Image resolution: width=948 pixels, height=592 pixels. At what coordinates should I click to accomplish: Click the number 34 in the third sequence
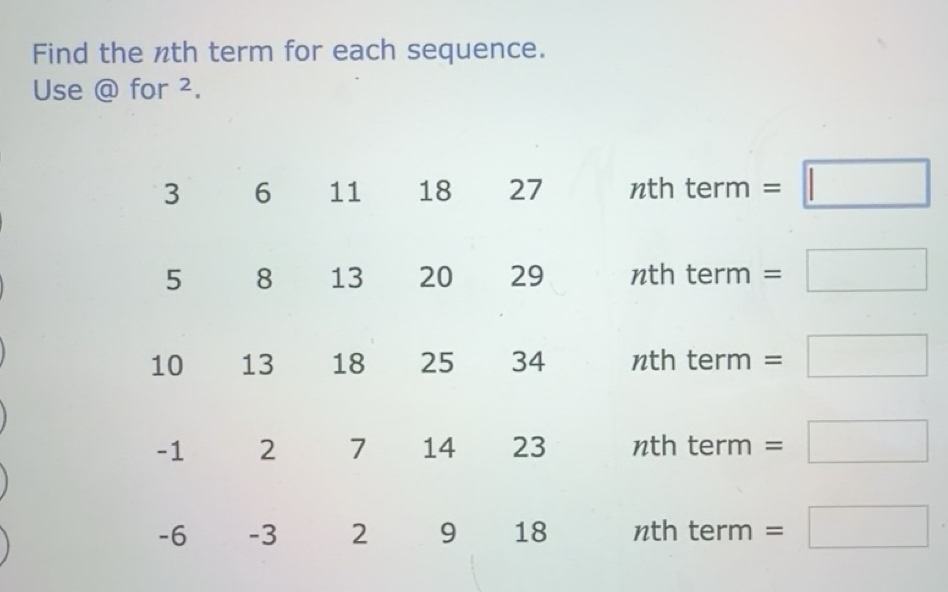(528, 362)
